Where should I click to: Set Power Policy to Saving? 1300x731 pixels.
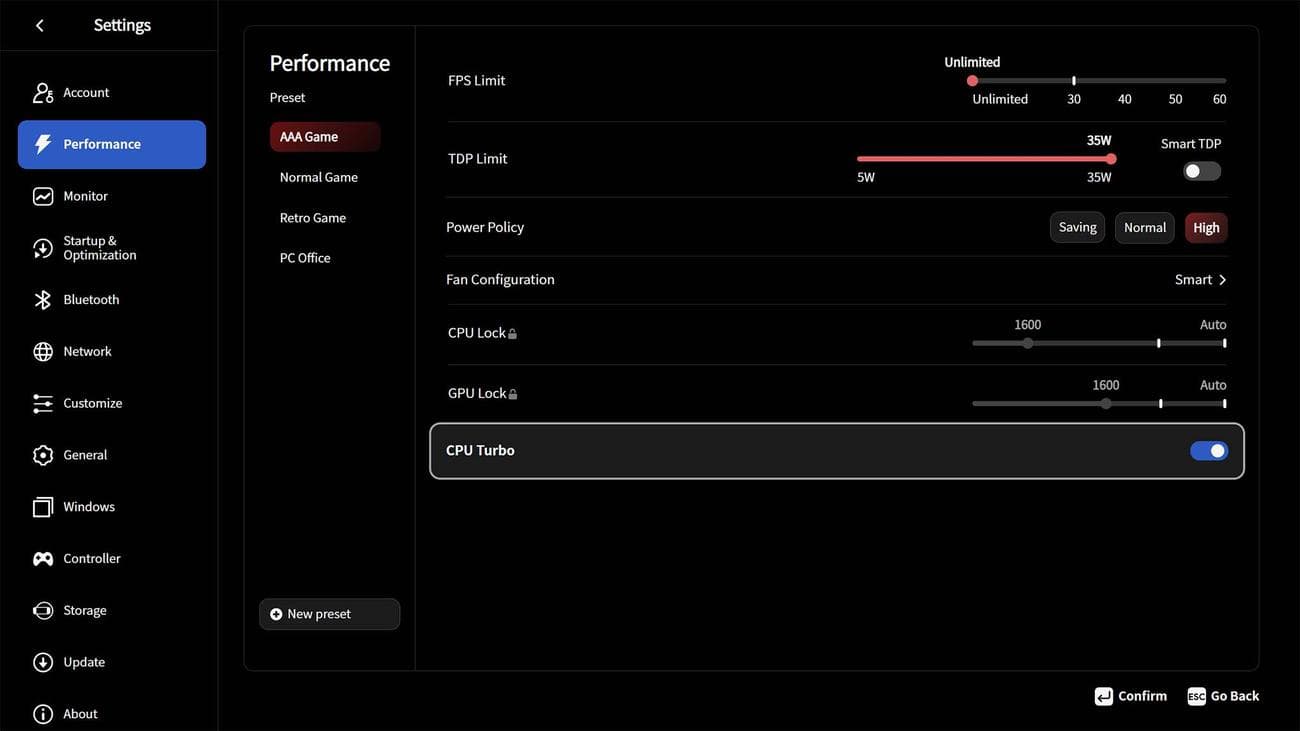click(x=1077, y=228)
